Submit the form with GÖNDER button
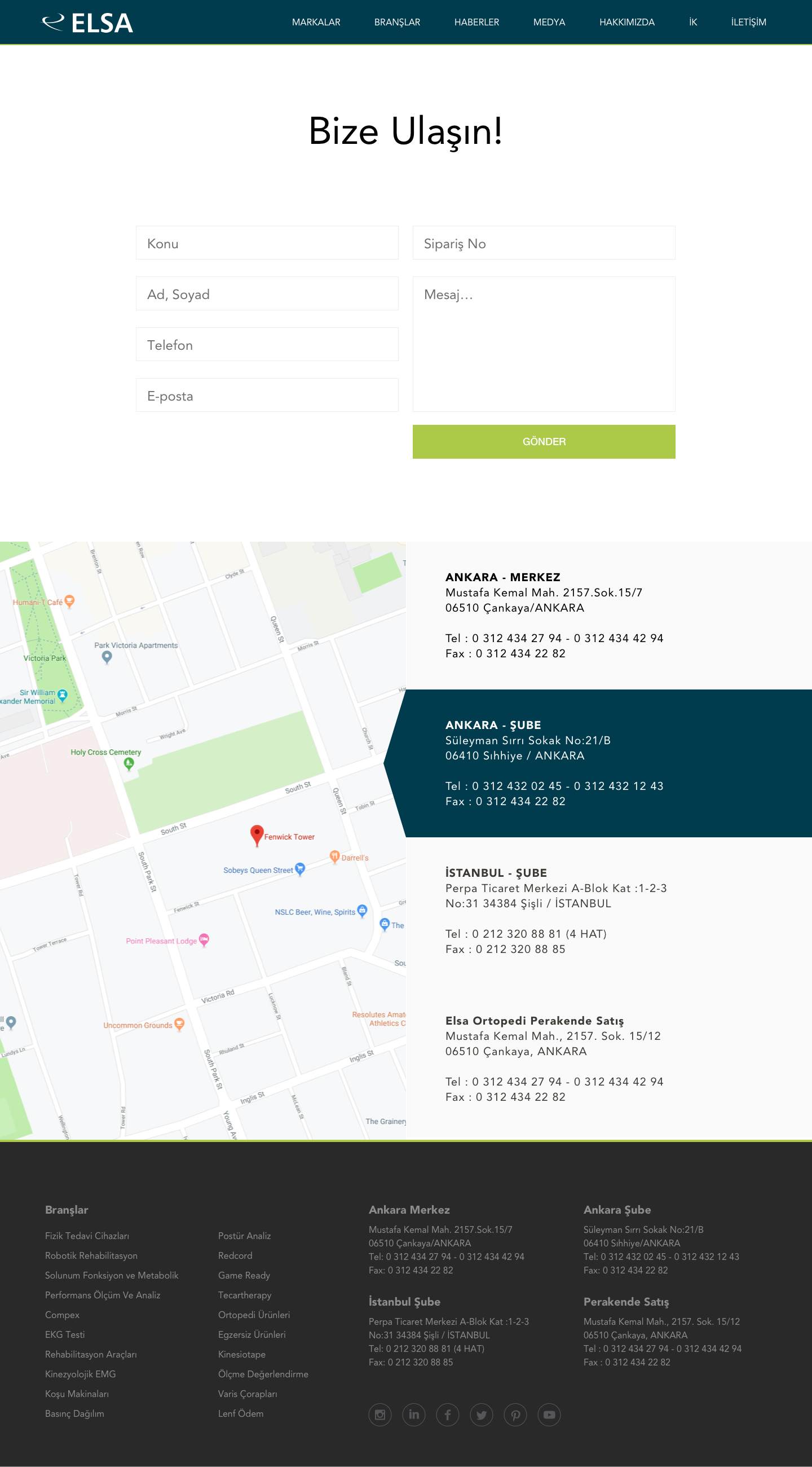The image size is (812, 1467). click(544, 441)
